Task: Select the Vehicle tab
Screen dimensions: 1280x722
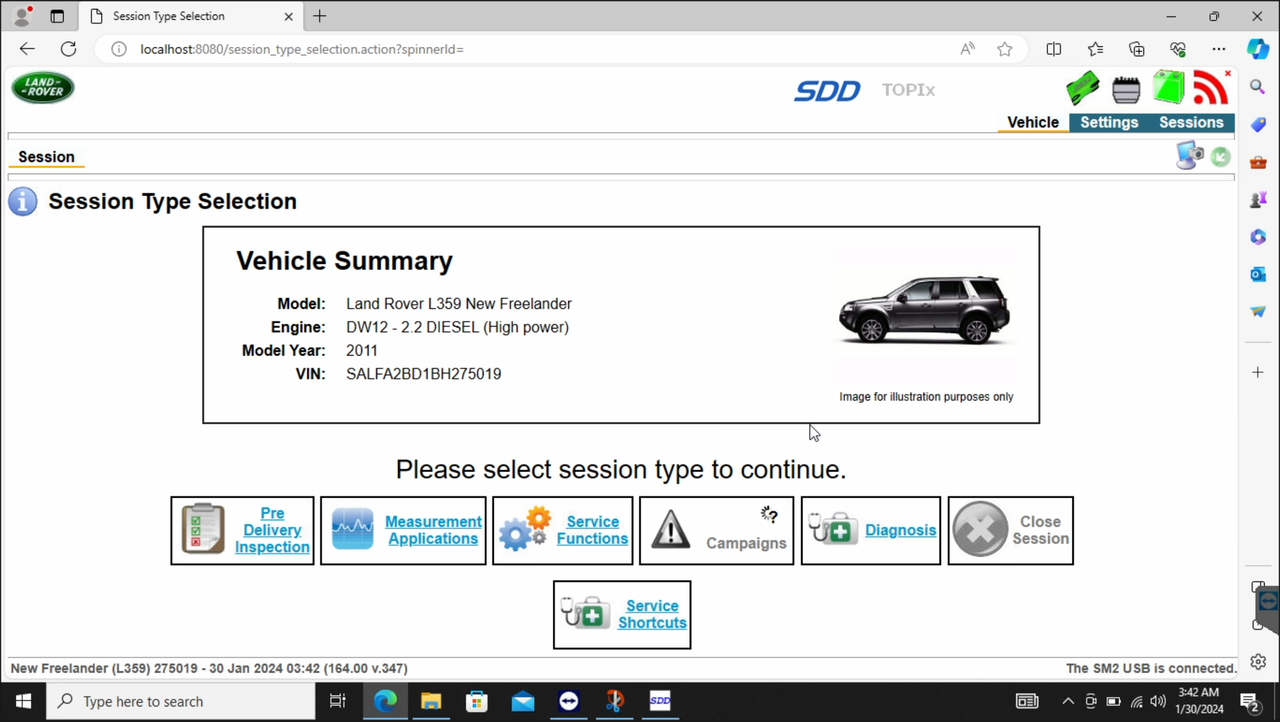Action: pos(1032,122)
